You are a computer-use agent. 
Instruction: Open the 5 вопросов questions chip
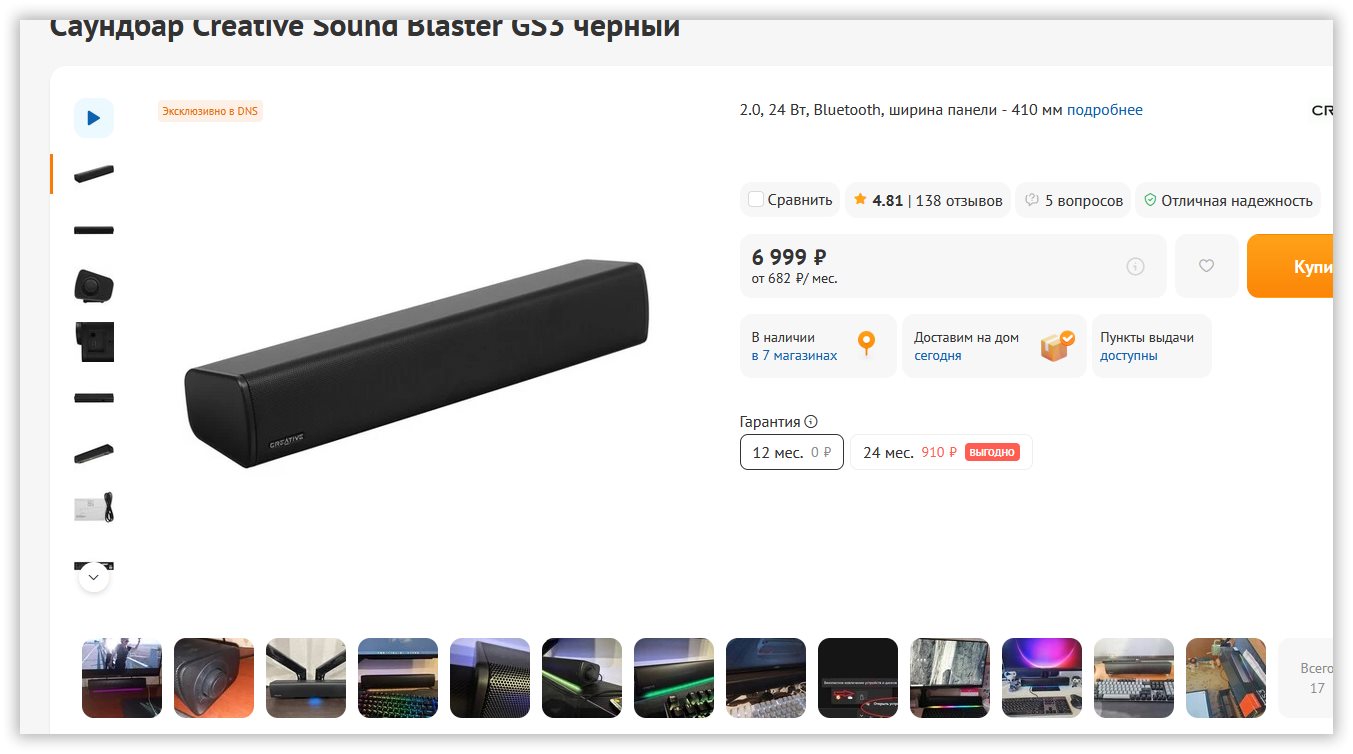(x=1073, y=200)
